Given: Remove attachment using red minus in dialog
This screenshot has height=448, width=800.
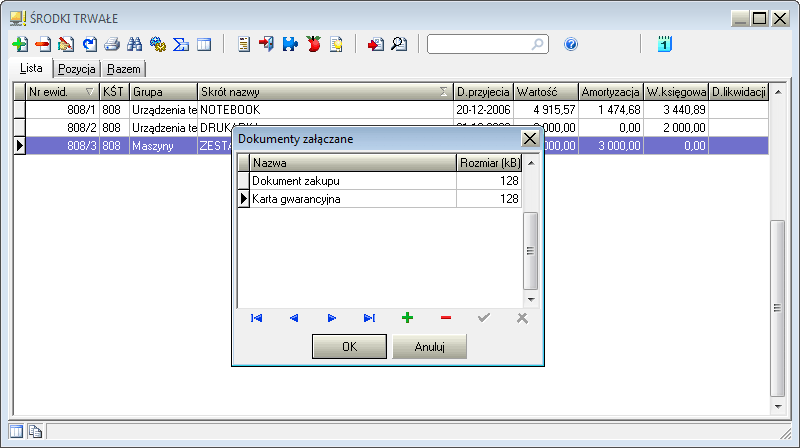Looking at the screenshot, I should tap(445, 318).
